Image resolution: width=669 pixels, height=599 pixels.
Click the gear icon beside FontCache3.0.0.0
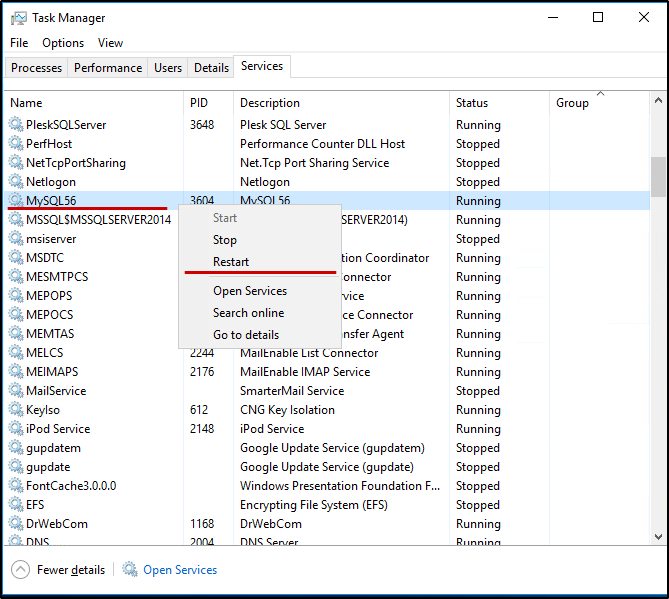(16, 486)
